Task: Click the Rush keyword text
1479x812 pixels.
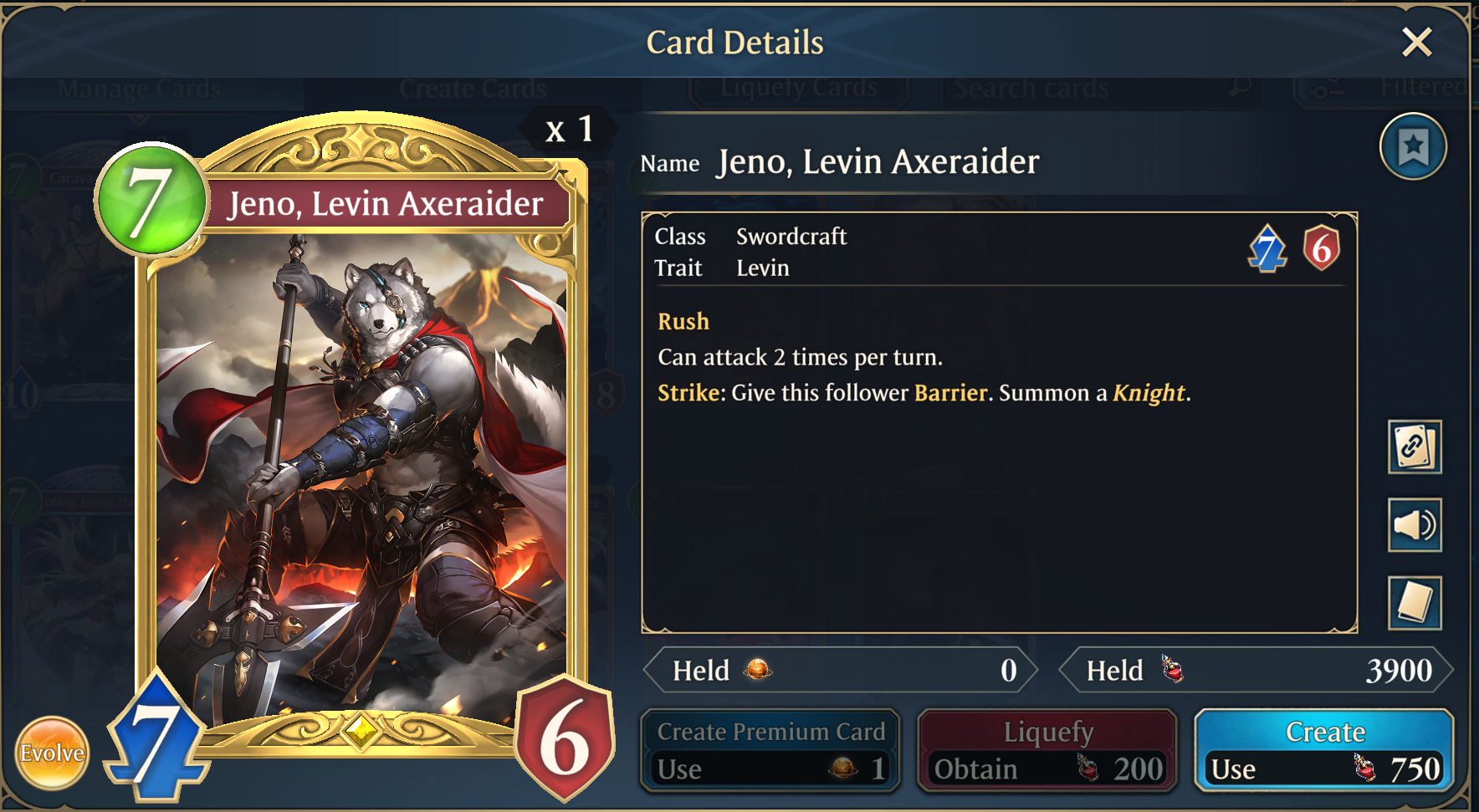Action: click(x=683, y=322)
